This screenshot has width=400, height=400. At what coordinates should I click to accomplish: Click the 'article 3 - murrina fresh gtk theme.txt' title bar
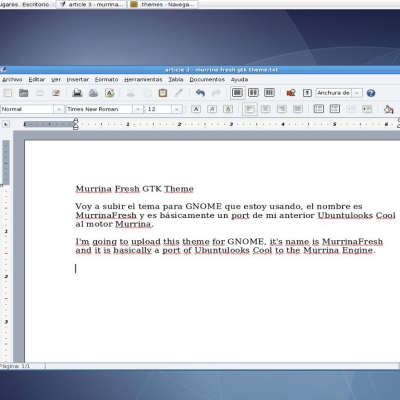pos(221,70)
